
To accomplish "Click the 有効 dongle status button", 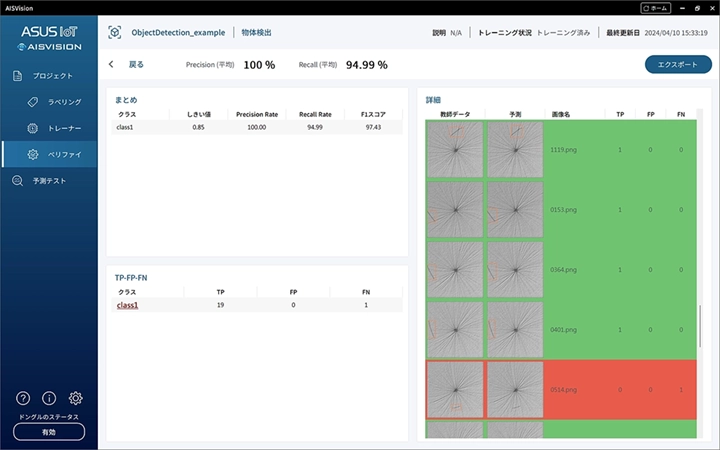I will 49,432.
